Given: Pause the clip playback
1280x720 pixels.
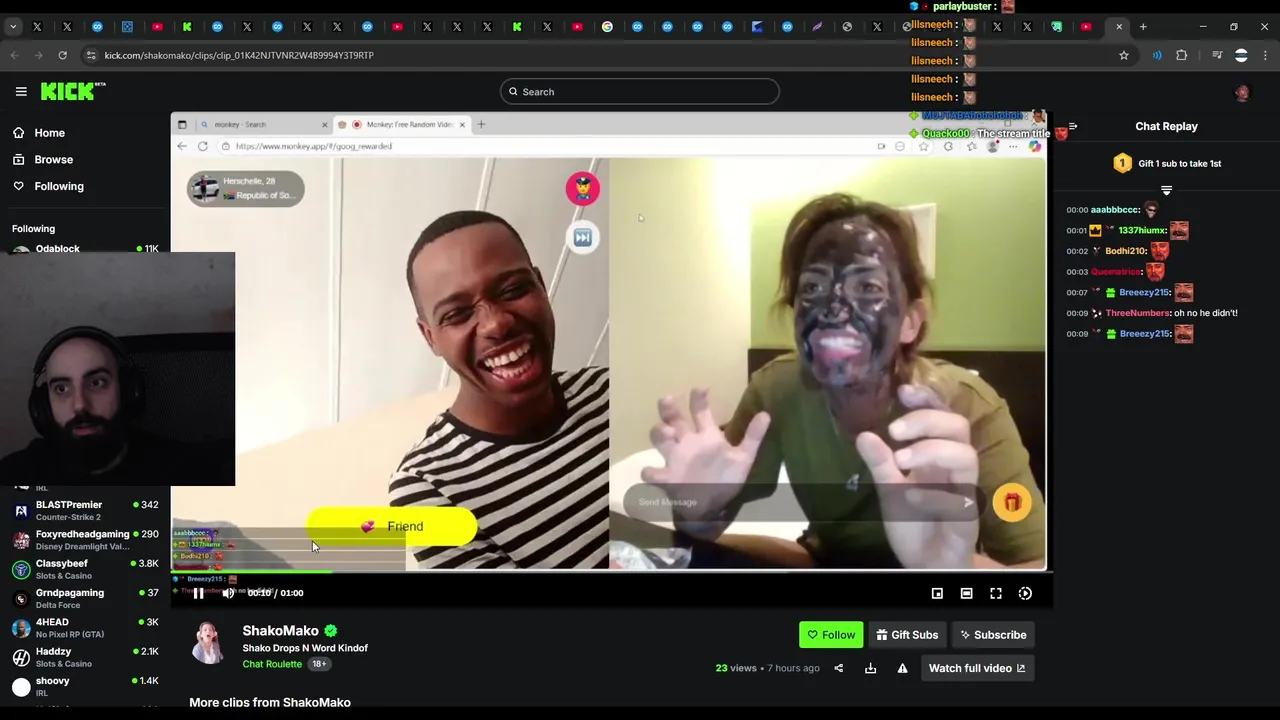Looking at the screenshot, I should coord(198,593).
